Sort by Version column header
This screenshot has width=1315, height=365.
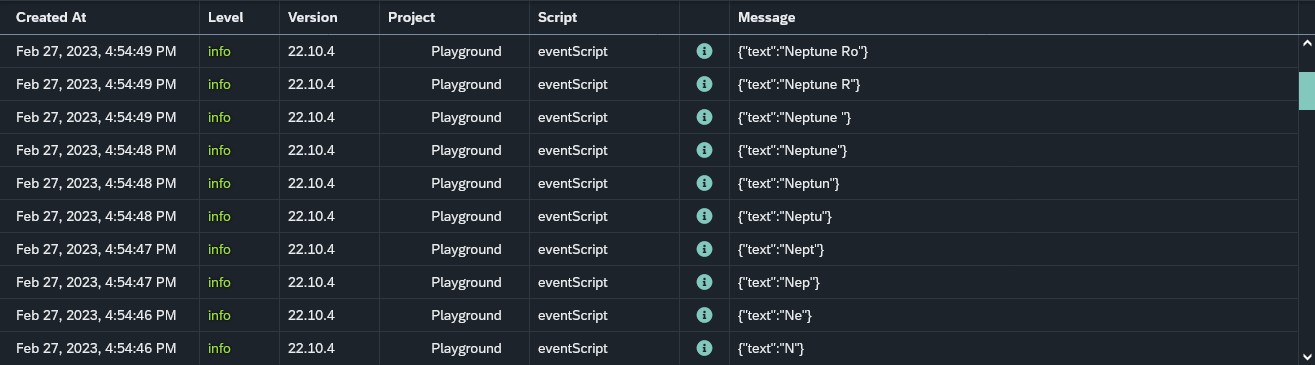point(313,17)
